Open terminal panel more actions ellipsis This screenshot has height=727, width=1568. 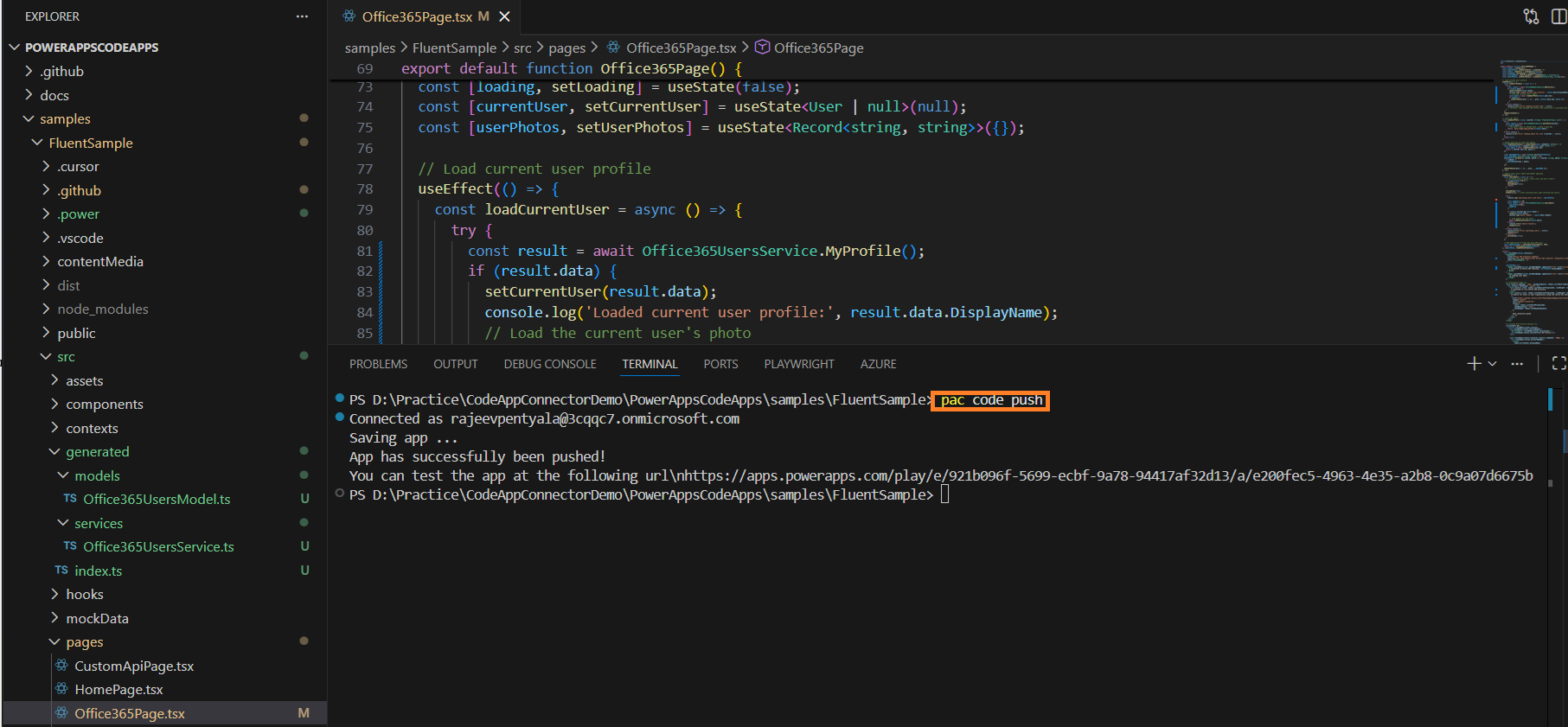coord(1517,364)
